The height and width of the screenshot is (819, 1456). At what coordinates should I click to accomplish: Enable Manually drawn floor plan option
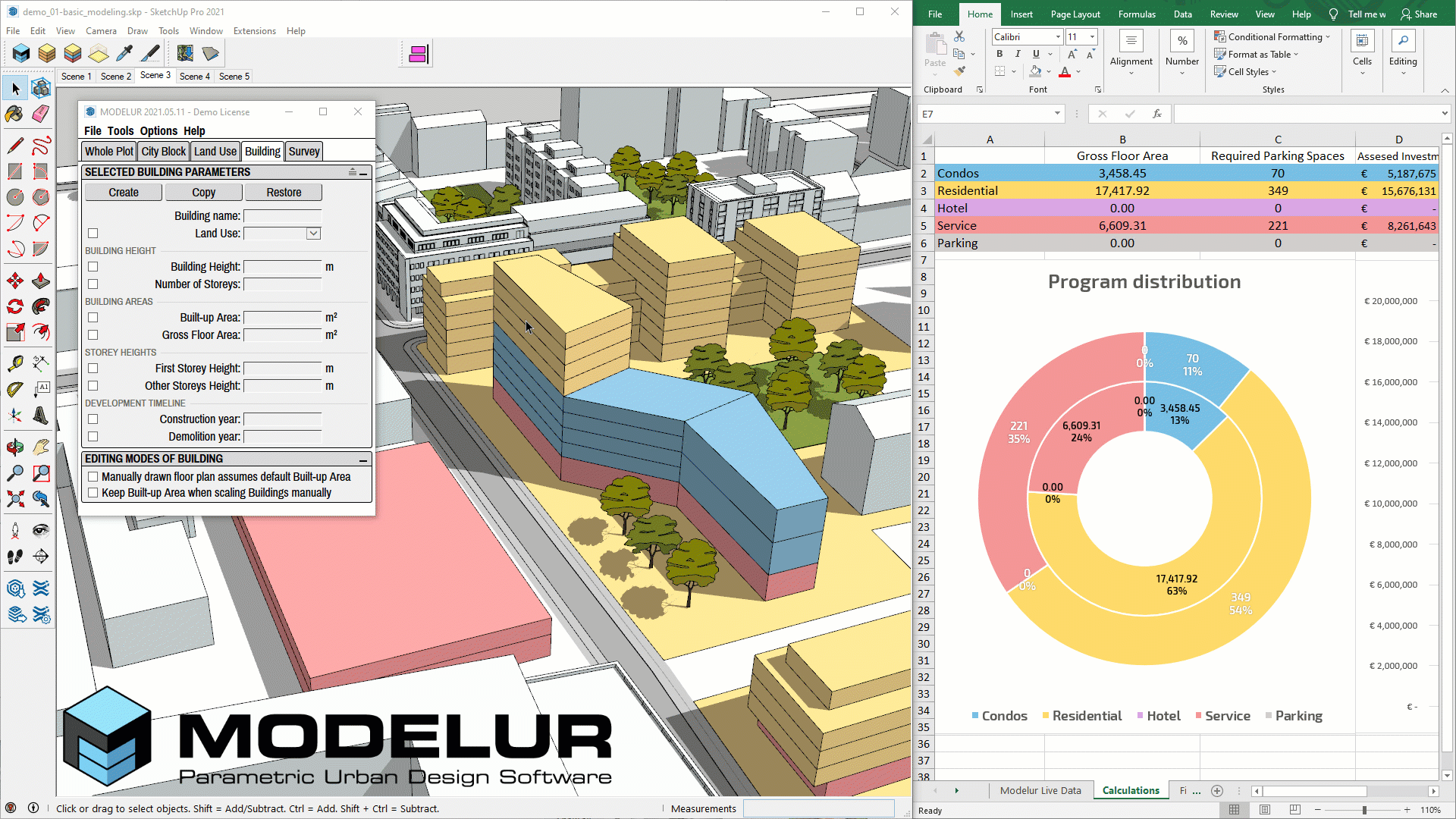(x=93, y=477)
